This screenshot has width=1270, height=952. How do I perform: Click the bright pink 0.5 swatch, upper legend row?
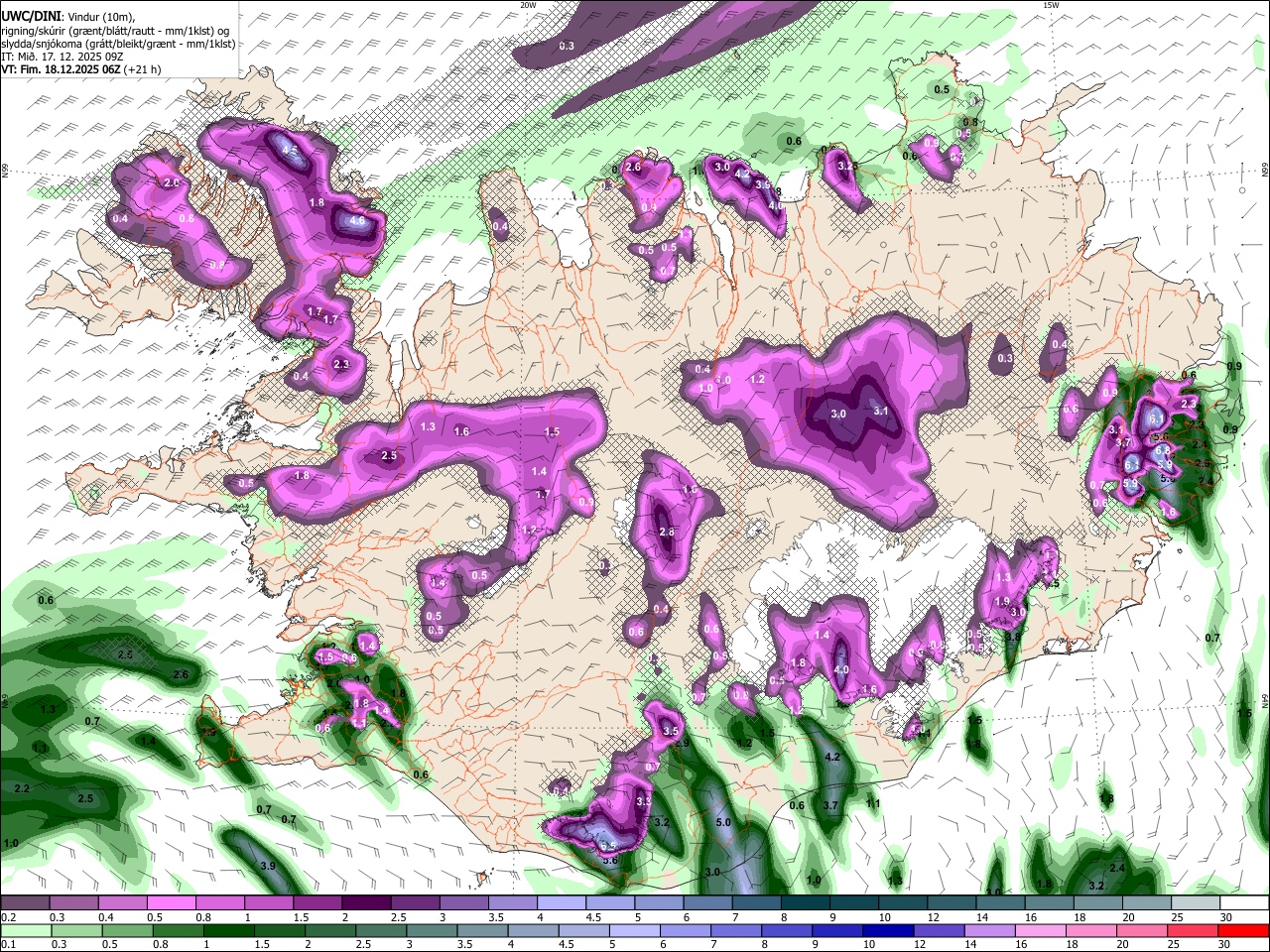[172, 901]
